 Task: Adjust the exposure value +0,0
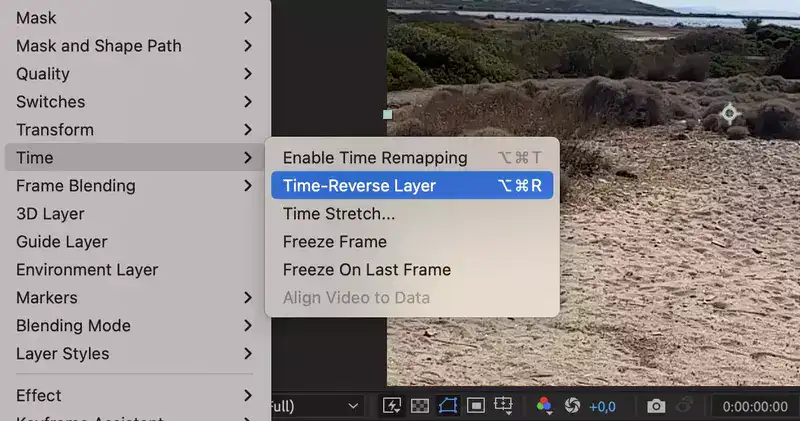tap(602, 407)
